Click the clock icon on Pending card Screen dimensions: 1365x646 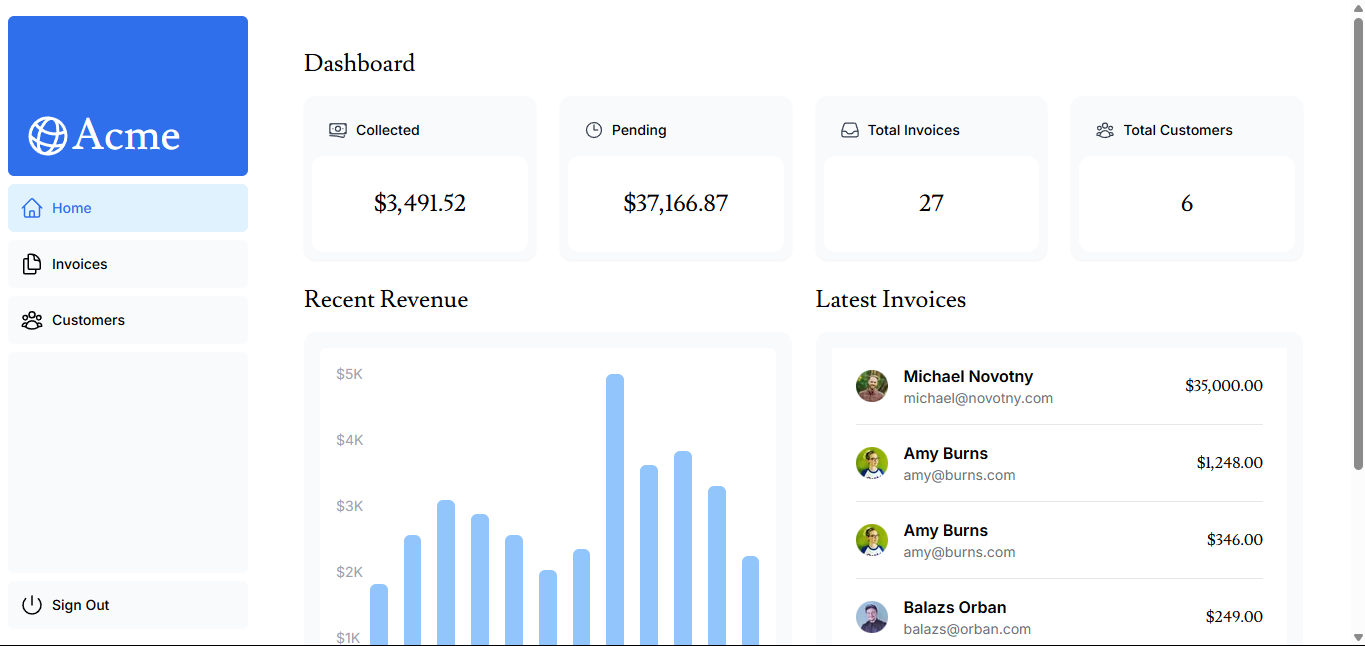590,129
